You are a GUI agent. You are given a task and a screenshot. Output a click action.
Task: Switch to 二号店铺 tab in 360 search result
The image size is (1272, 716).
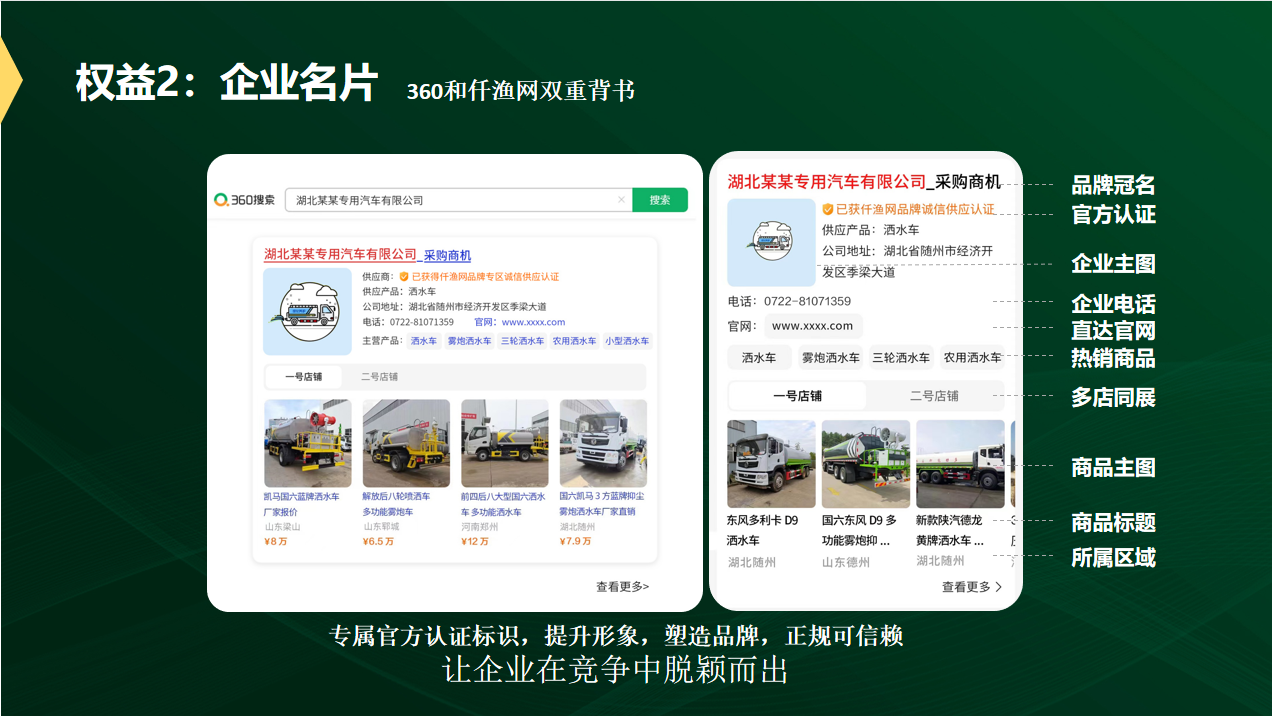click(379, 377)
